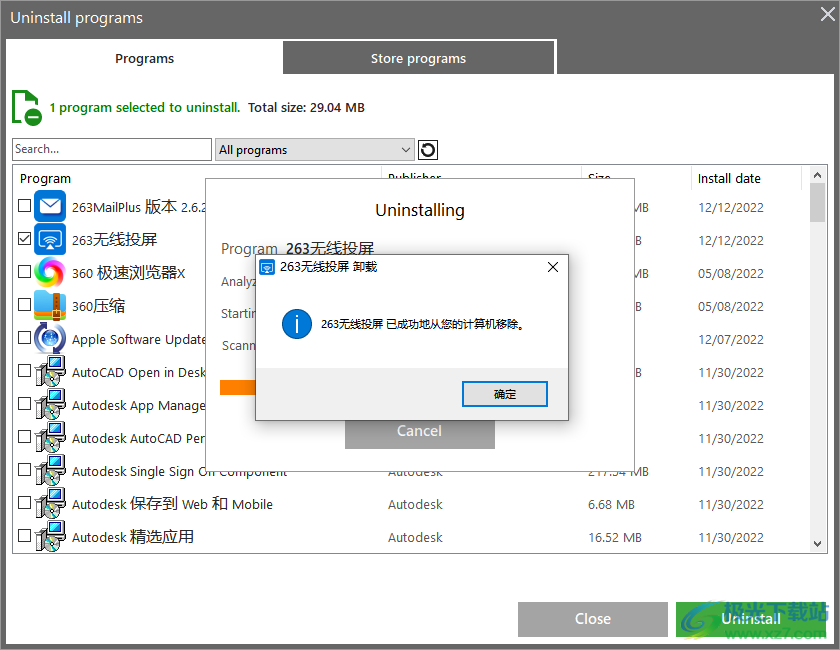Image resolution: width=840 pixels, height=650 pixels.
Task: Switch to the Store programs tab
Action: tap(418, 58)
